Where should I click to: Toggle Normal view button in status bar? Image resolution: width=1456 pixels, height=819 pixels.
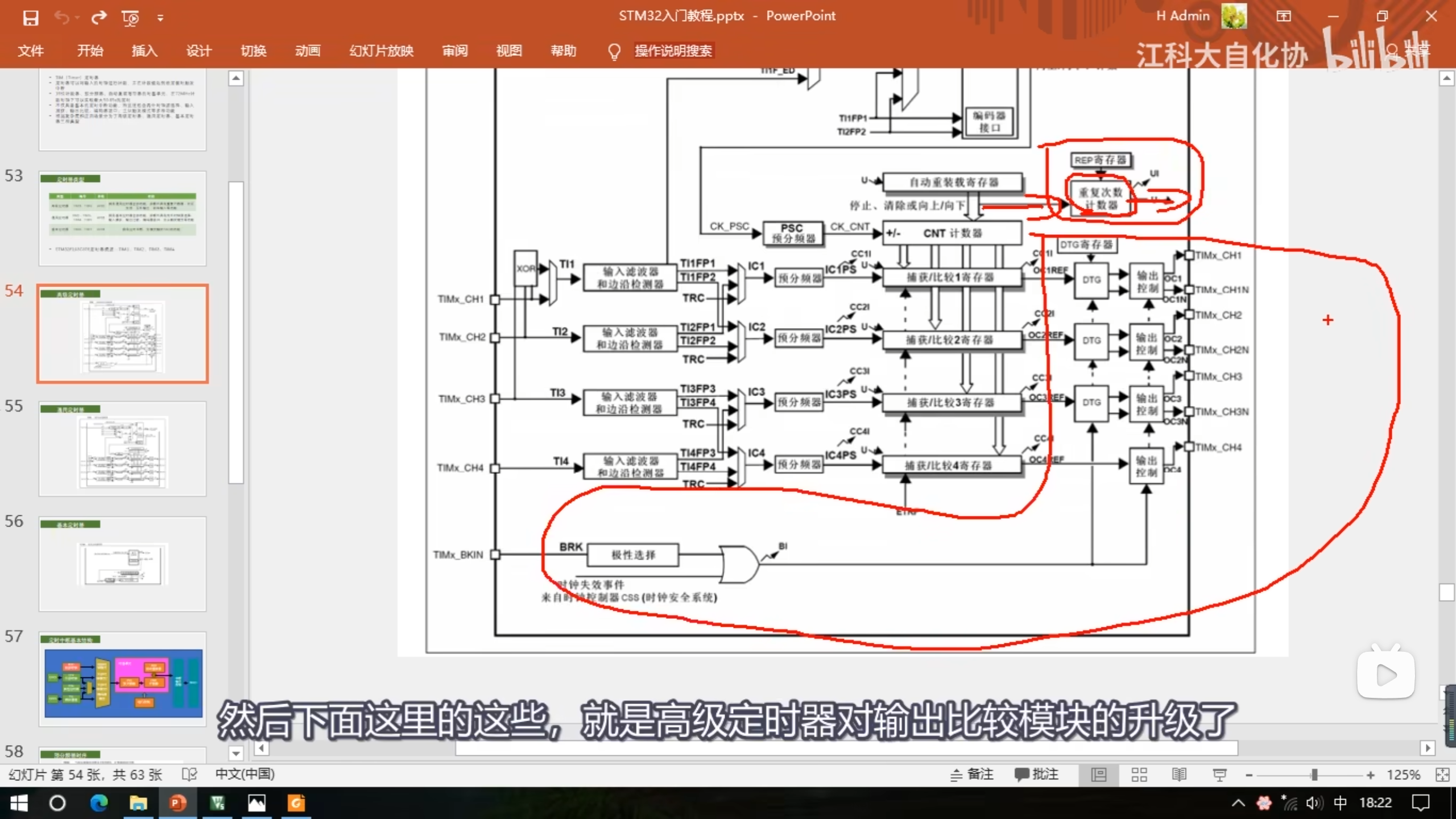pos(1099,775)
